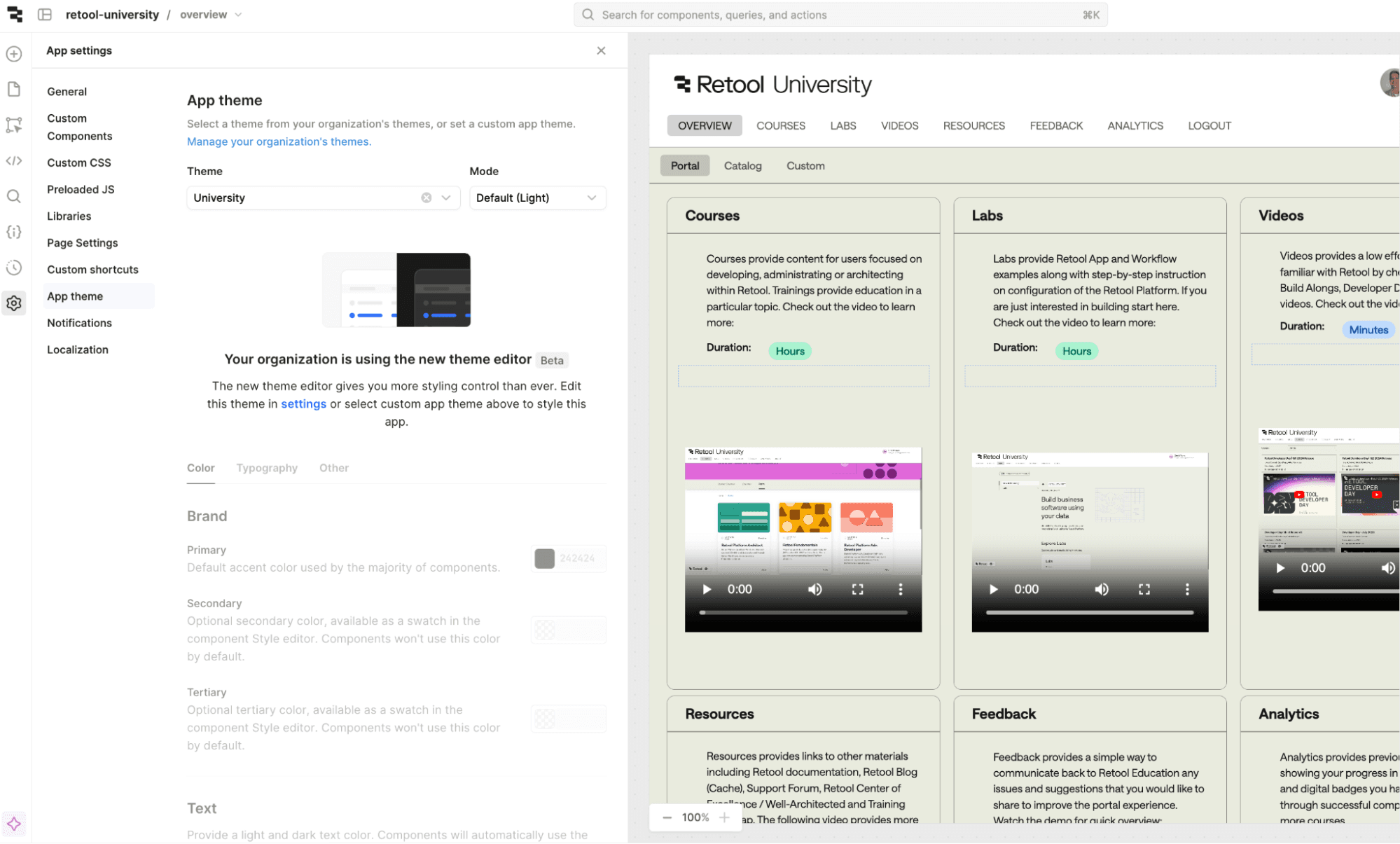View release history via the clock icon
The image size is (1400, 844).
[x=14, y=268]
